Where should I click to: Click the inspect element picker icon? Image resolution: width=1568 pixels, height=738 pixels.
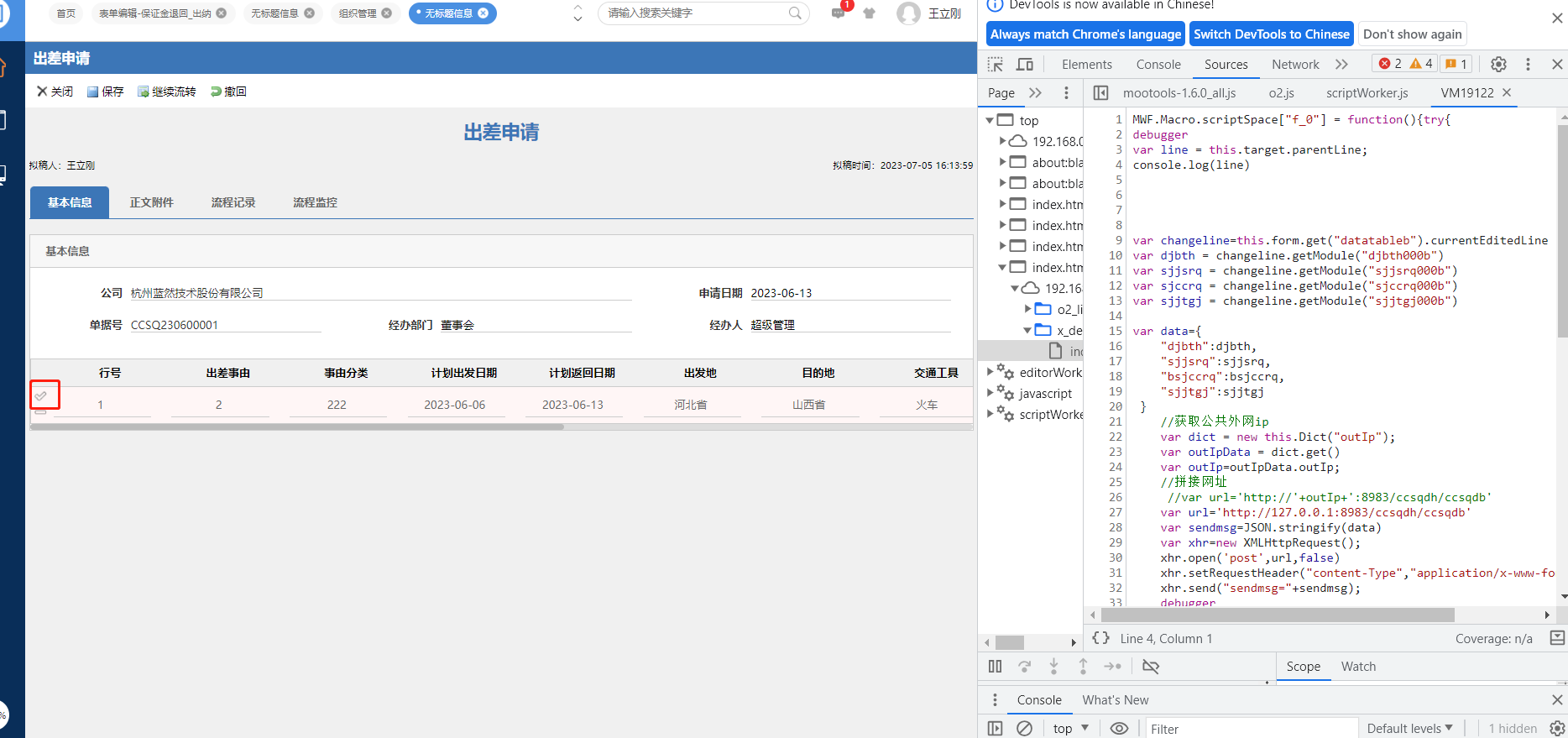[x=996, y=65]
